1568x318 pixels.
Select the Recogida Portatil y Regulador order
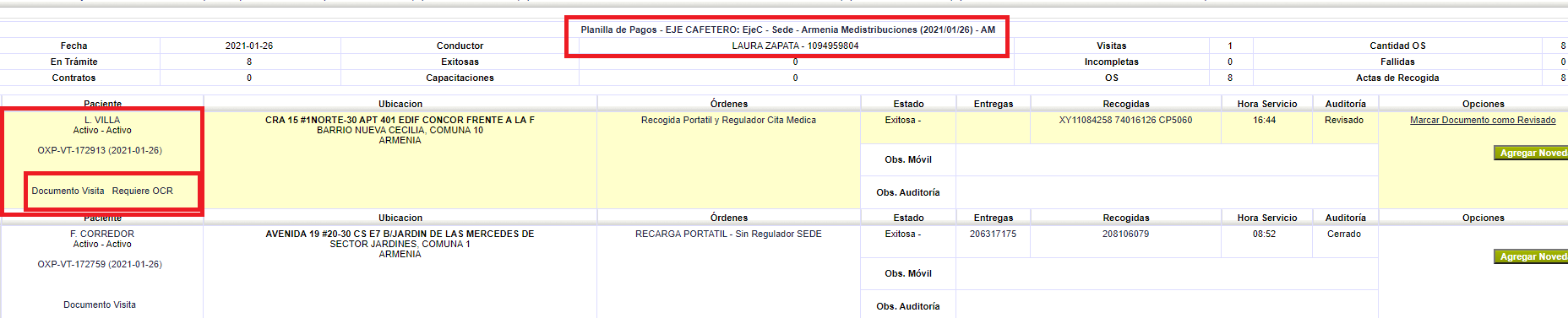coord(728,120)
